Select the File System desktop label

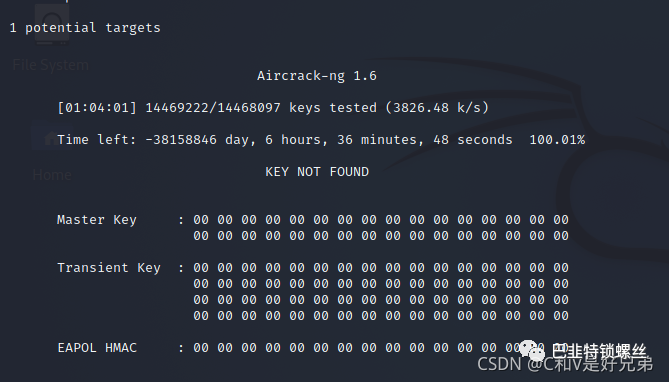pos(50,65)
